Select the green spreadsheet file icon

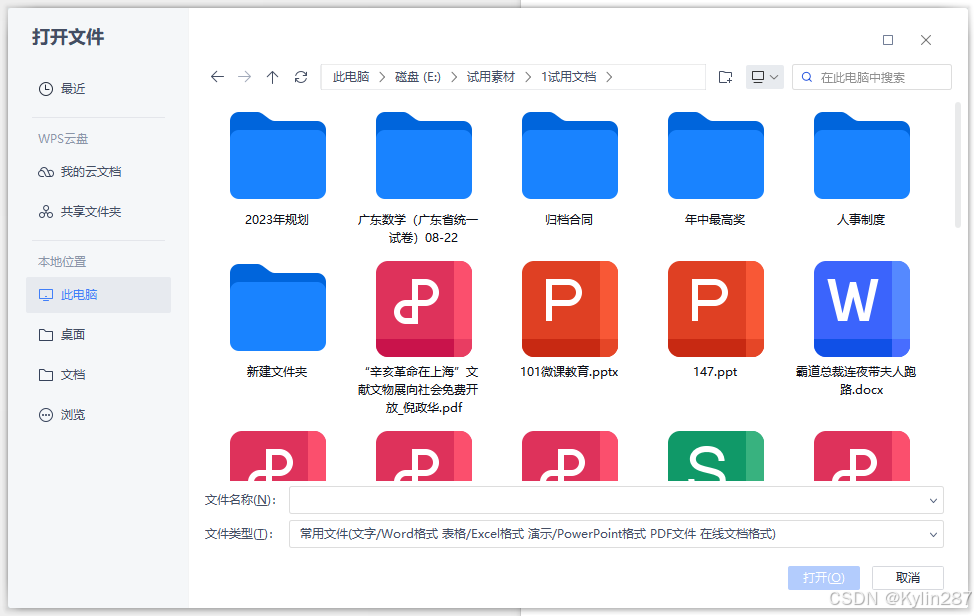coord(716,456)
